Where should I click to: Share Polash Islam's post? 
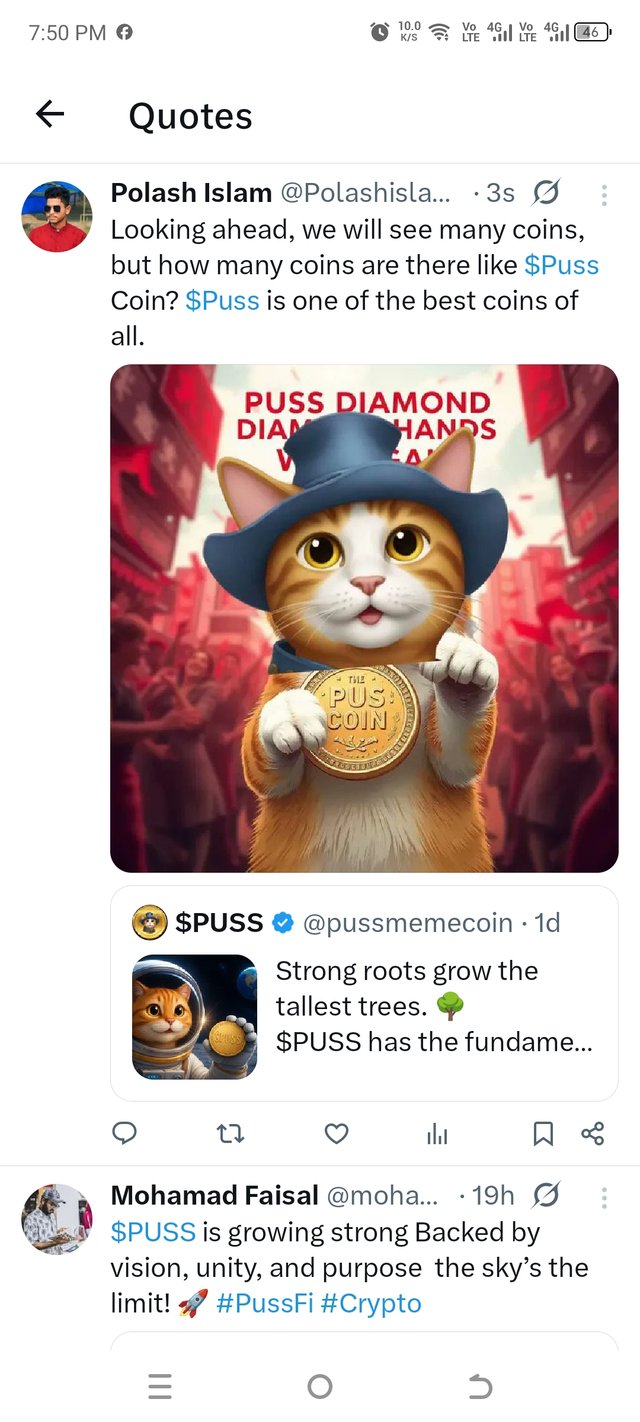(592, 1132)
